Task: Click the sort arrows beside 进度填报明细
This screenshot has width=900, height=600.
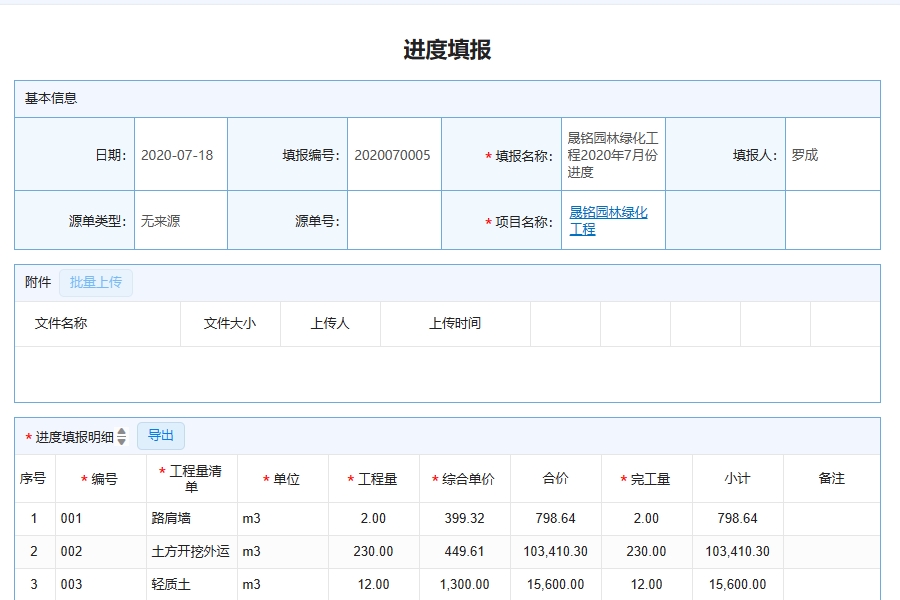Action: [121, 436]
